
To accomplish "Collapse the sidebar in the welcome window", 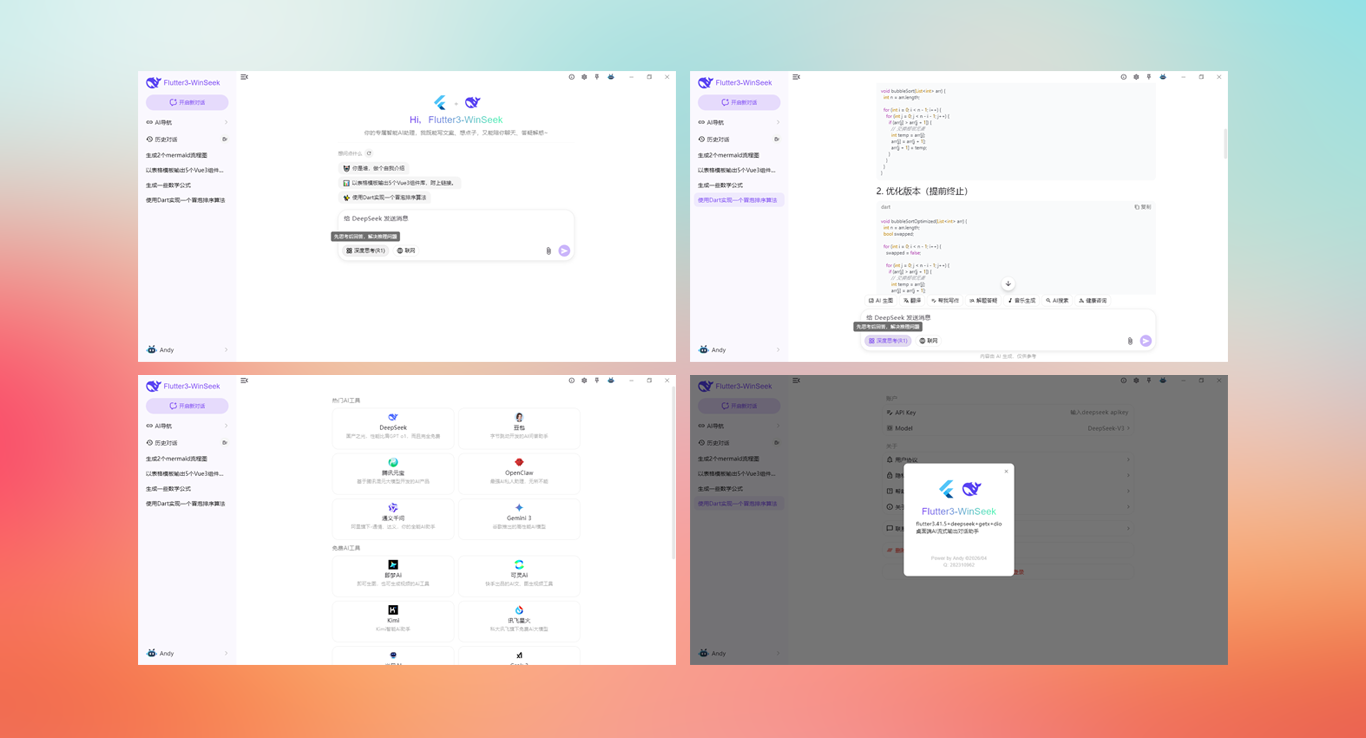I will 244,77.
